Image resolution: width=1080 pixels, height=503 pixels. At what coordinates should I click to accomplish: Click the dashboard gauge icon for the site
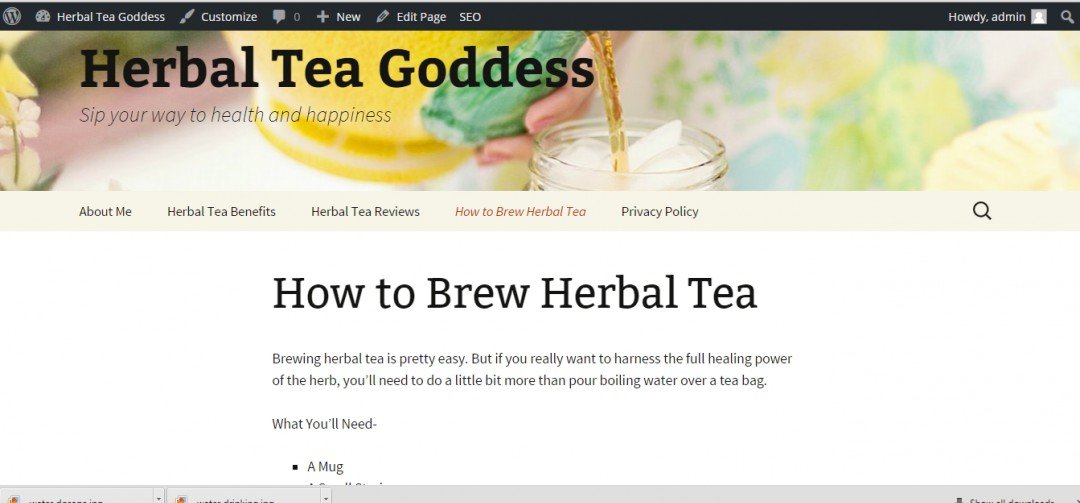[x=43, y=17]
